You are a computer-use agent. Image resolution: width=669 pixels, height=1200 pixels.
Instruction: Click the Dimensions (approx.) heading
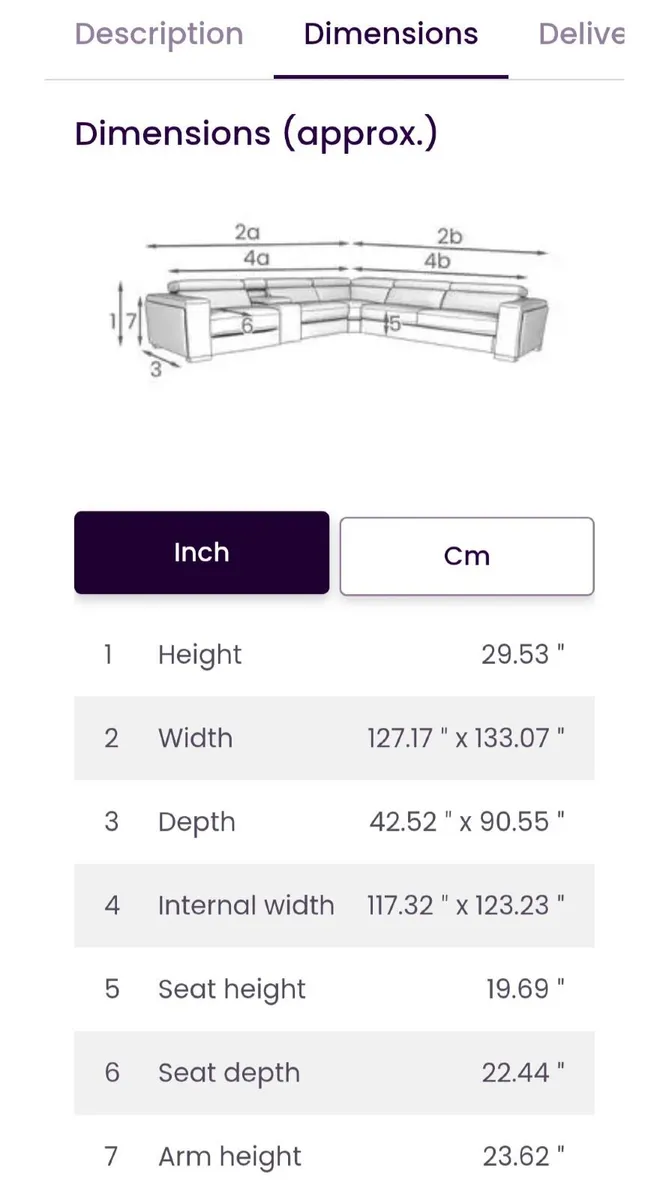(x=256, y=133)
